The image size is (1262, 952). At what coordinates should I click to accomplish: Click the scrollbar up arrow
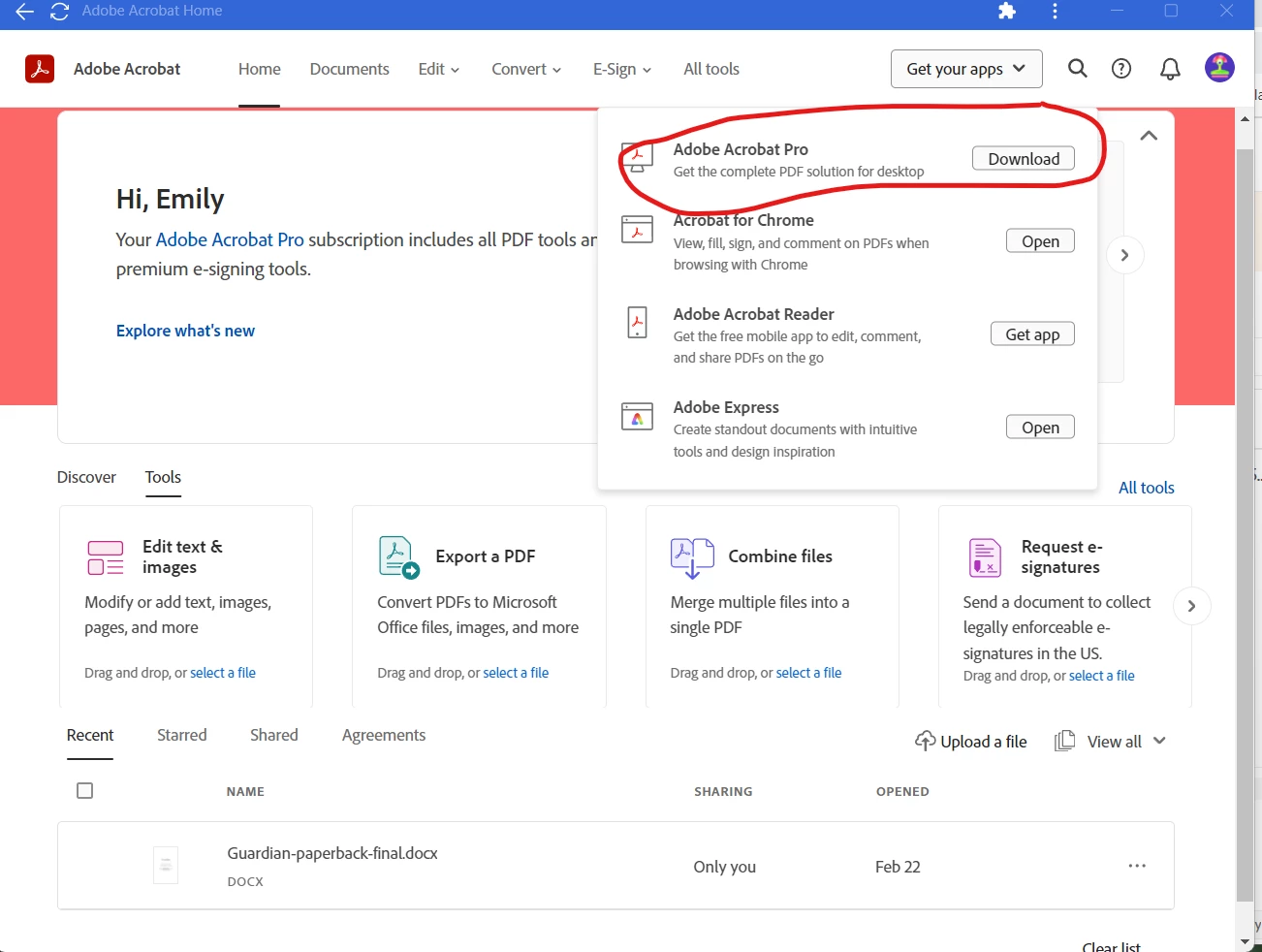(x=1245, y=118)
